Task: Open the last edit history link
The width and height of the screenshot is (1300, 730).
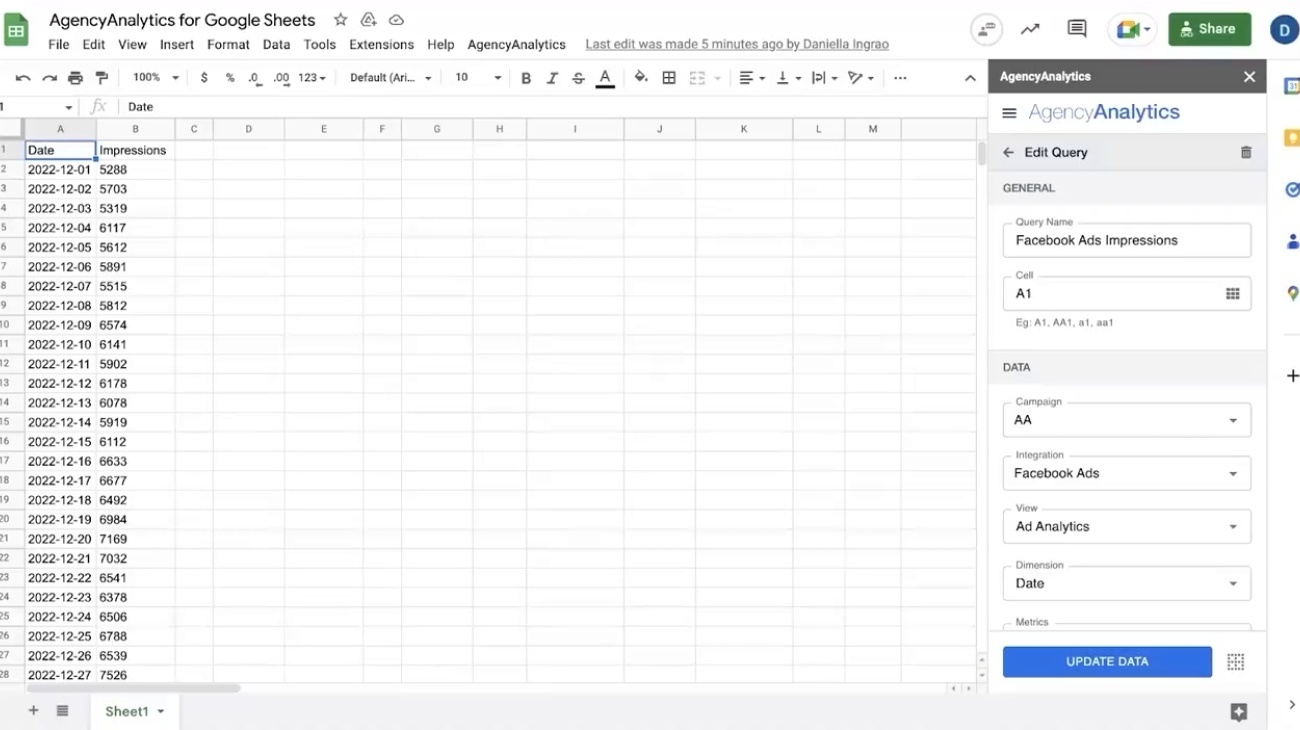Action: pos(737,44)
